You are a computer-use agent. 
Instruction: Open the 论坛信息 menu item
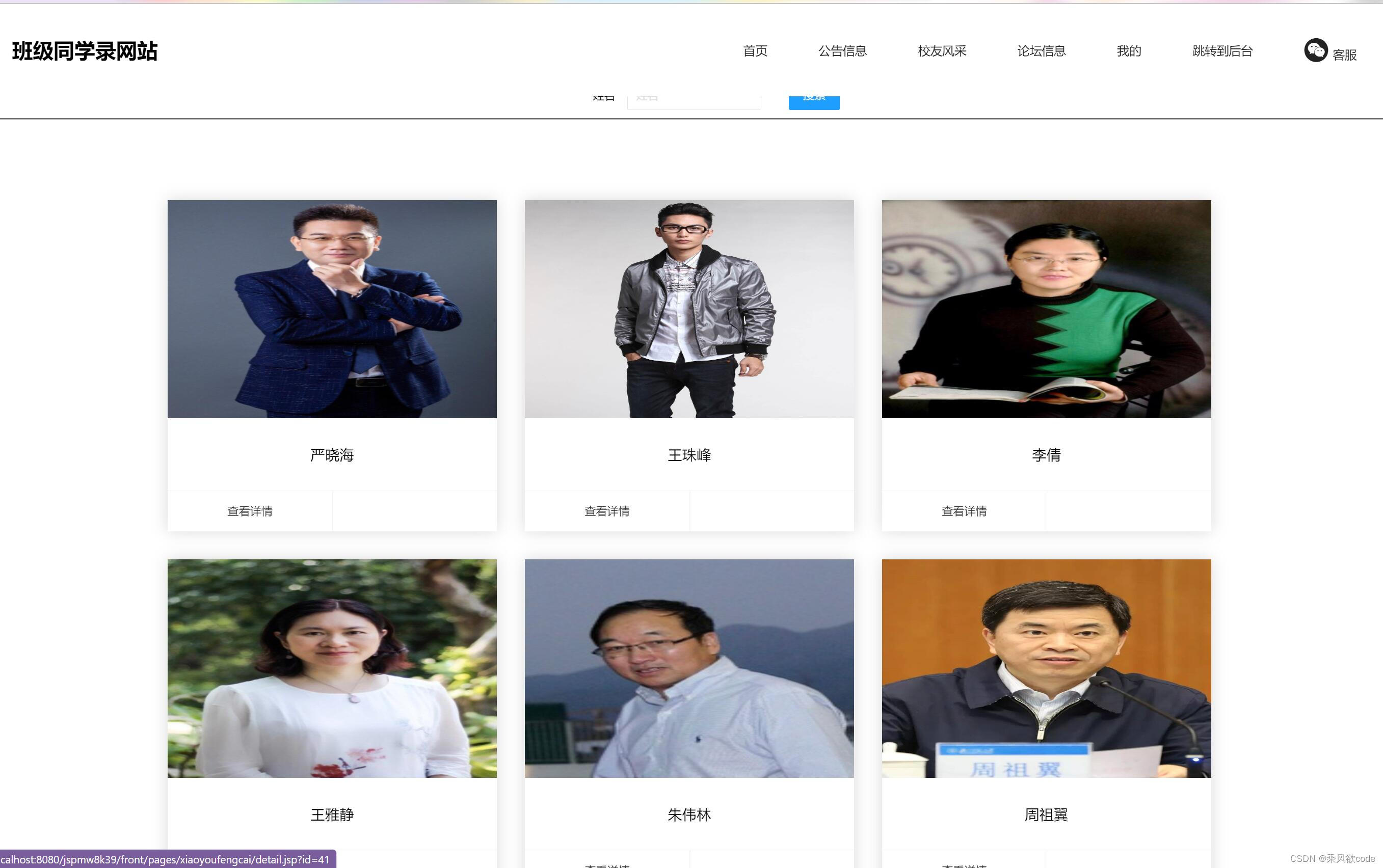(1041, 50)
